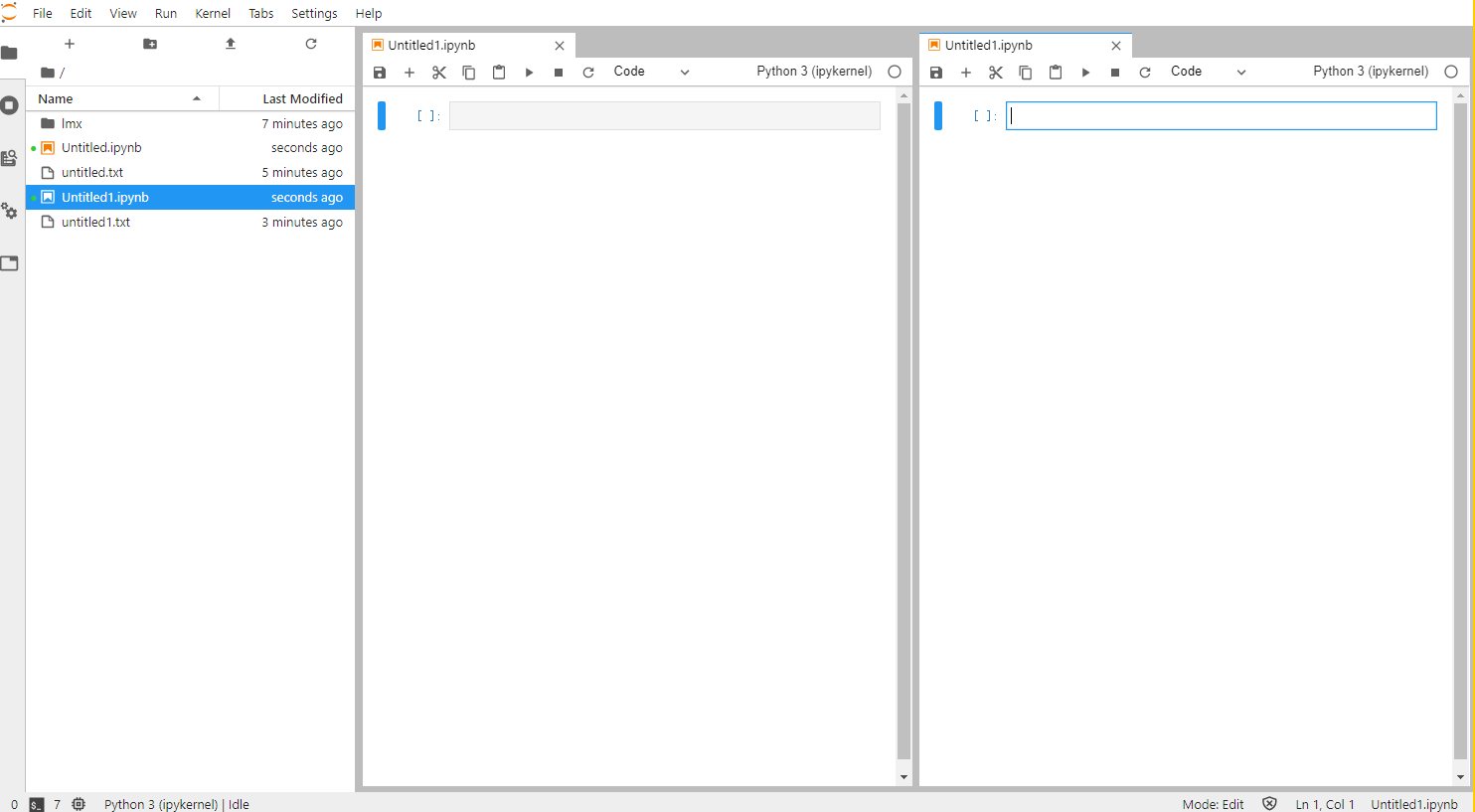Open the Kernel menu
Image resolution: width=1475 pixels, height=812 pixels.
coord(213,13)
